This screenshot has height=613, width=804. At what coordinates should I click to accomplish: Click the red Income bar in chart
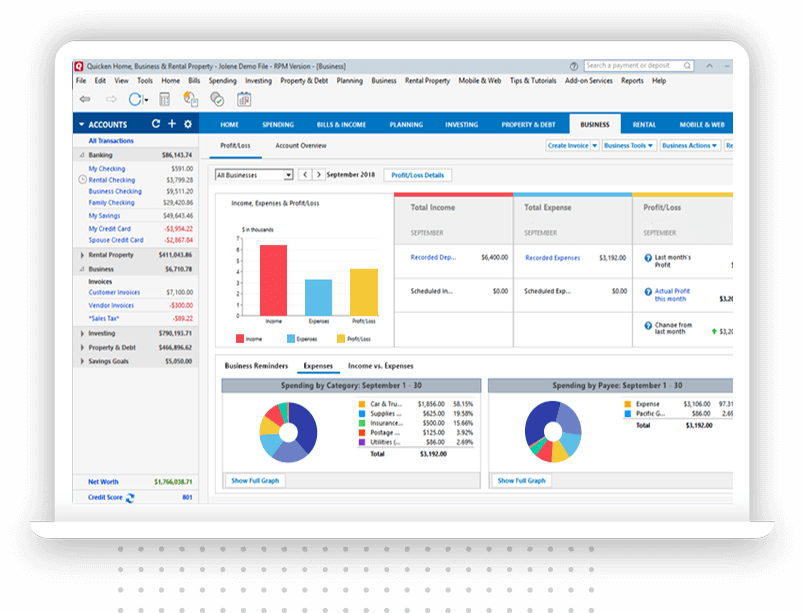273,280
